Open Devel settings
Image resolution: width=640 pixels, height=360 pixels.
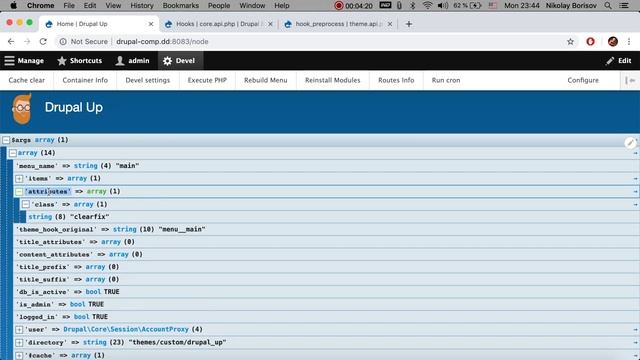tap(147, 80)
